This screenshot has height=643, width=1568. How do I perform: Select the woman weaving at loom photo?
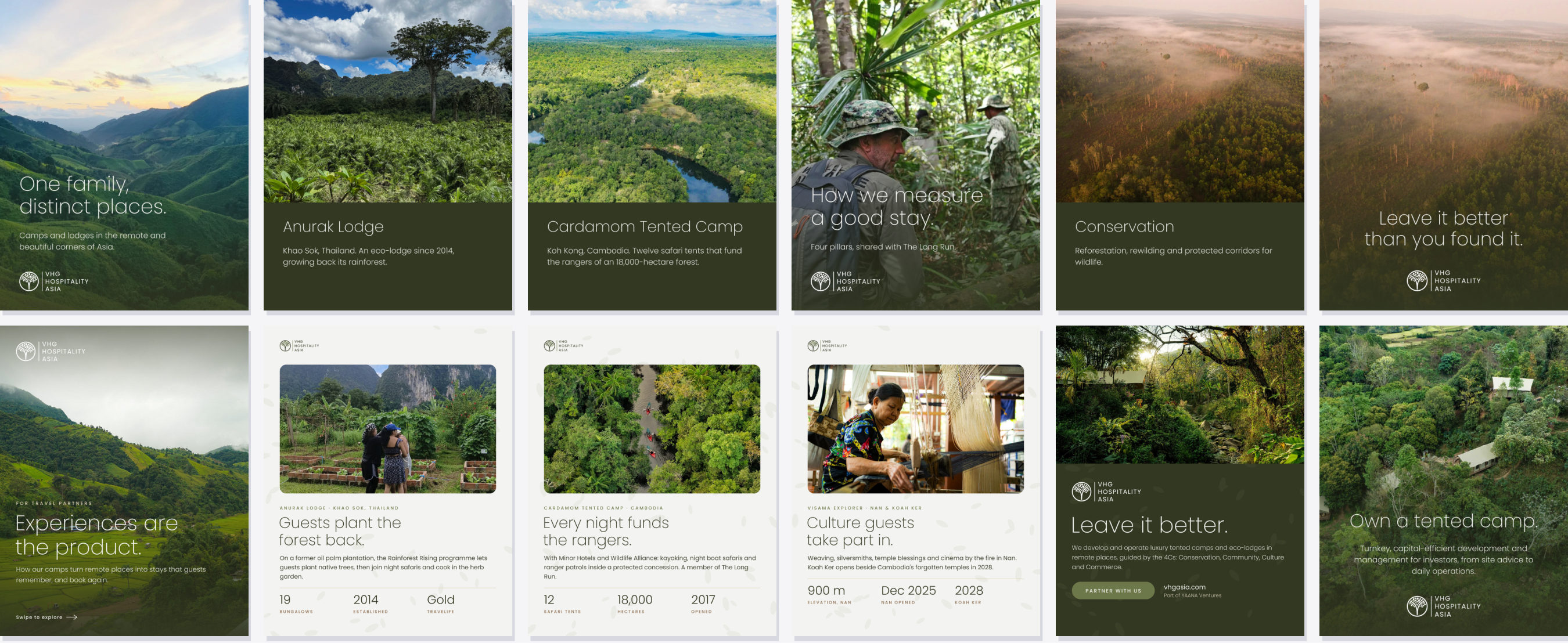[915, 429]
